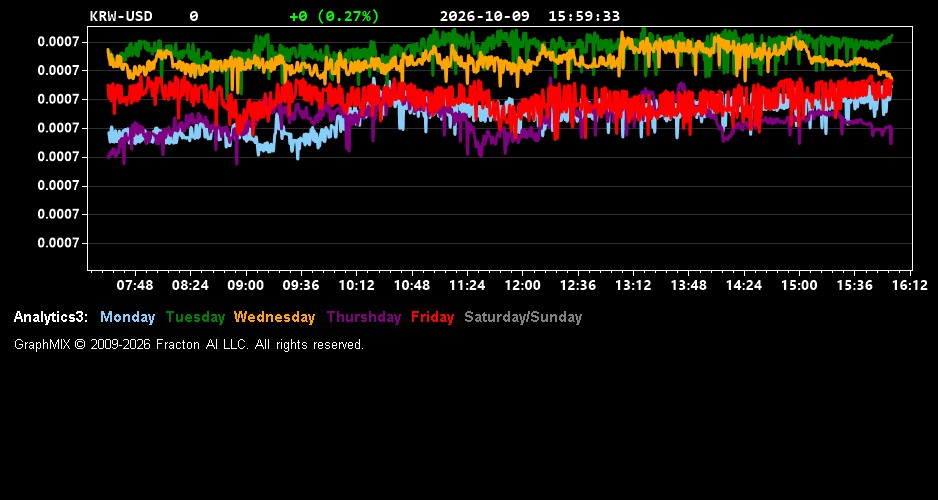
Task: Click the green +0 (0.27%) change value
Action: 334,16
